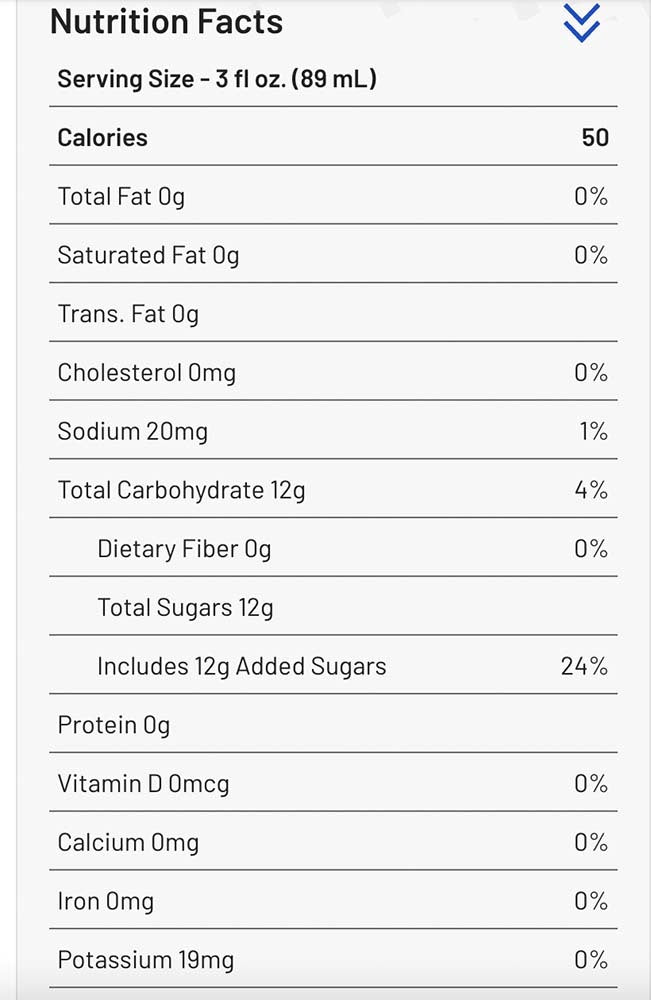Collapse the Nutrition Facts double chevron
The height and width of the screenshot is (1000, 651).
(x=581, y=22)
